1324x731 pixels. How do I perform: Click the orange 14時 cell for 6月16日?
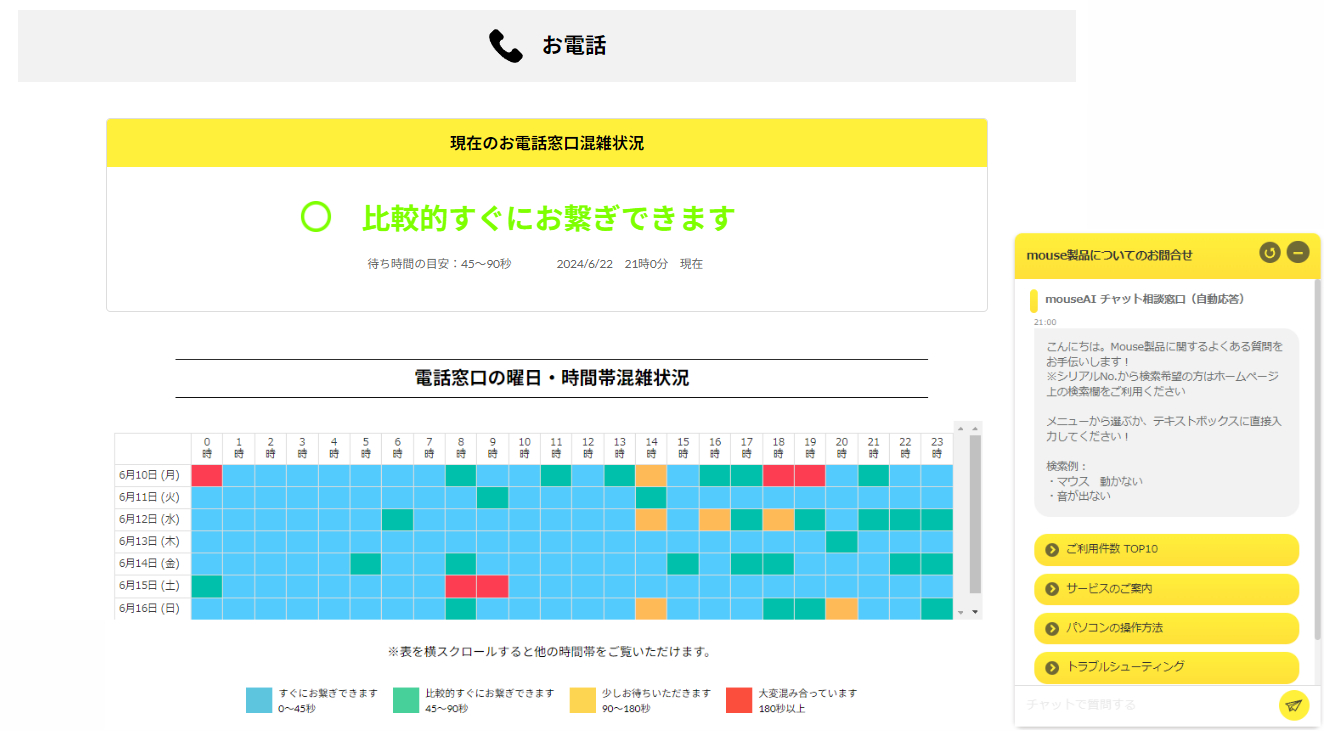(651, 608)
